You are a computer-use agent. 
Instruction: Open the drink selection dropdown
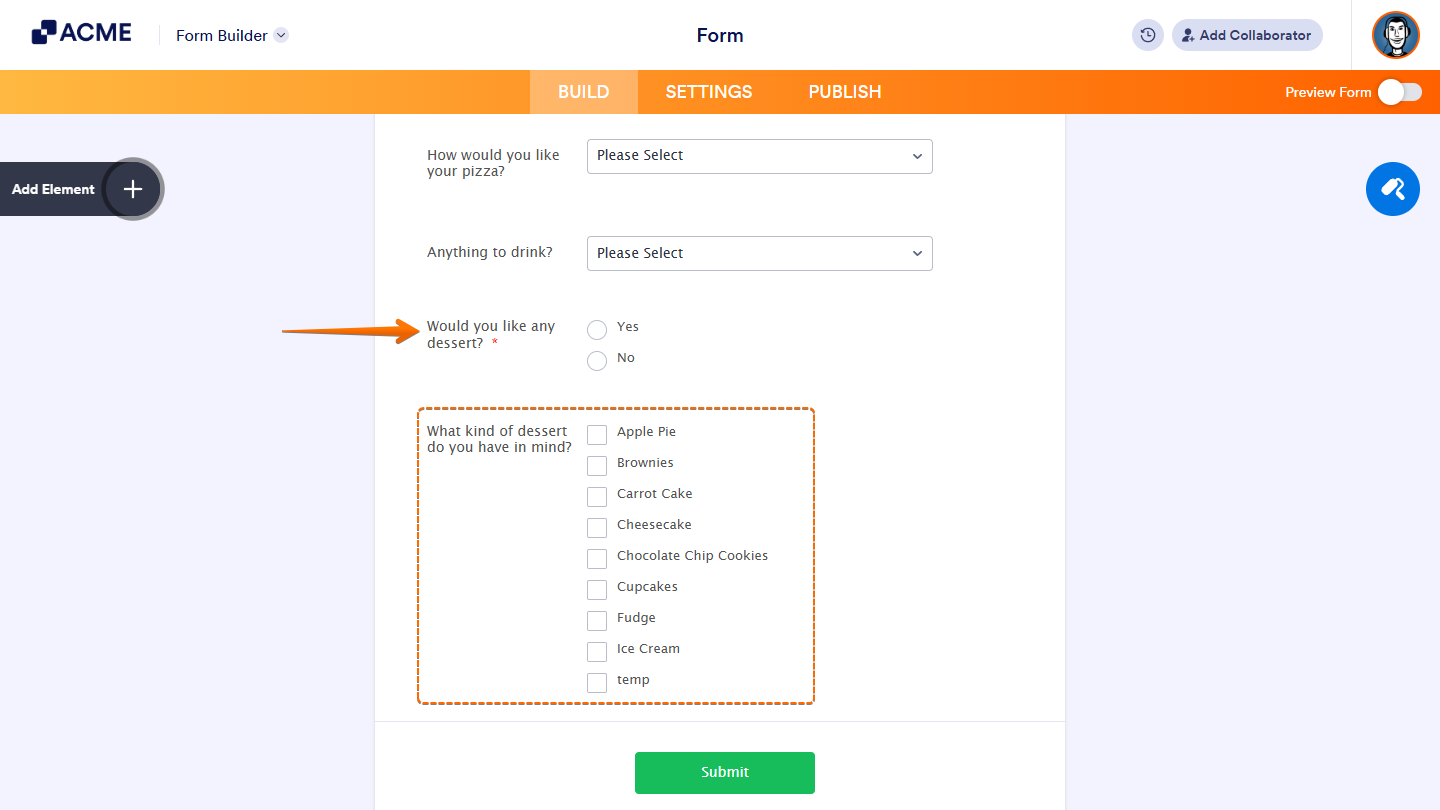point(759,253)
